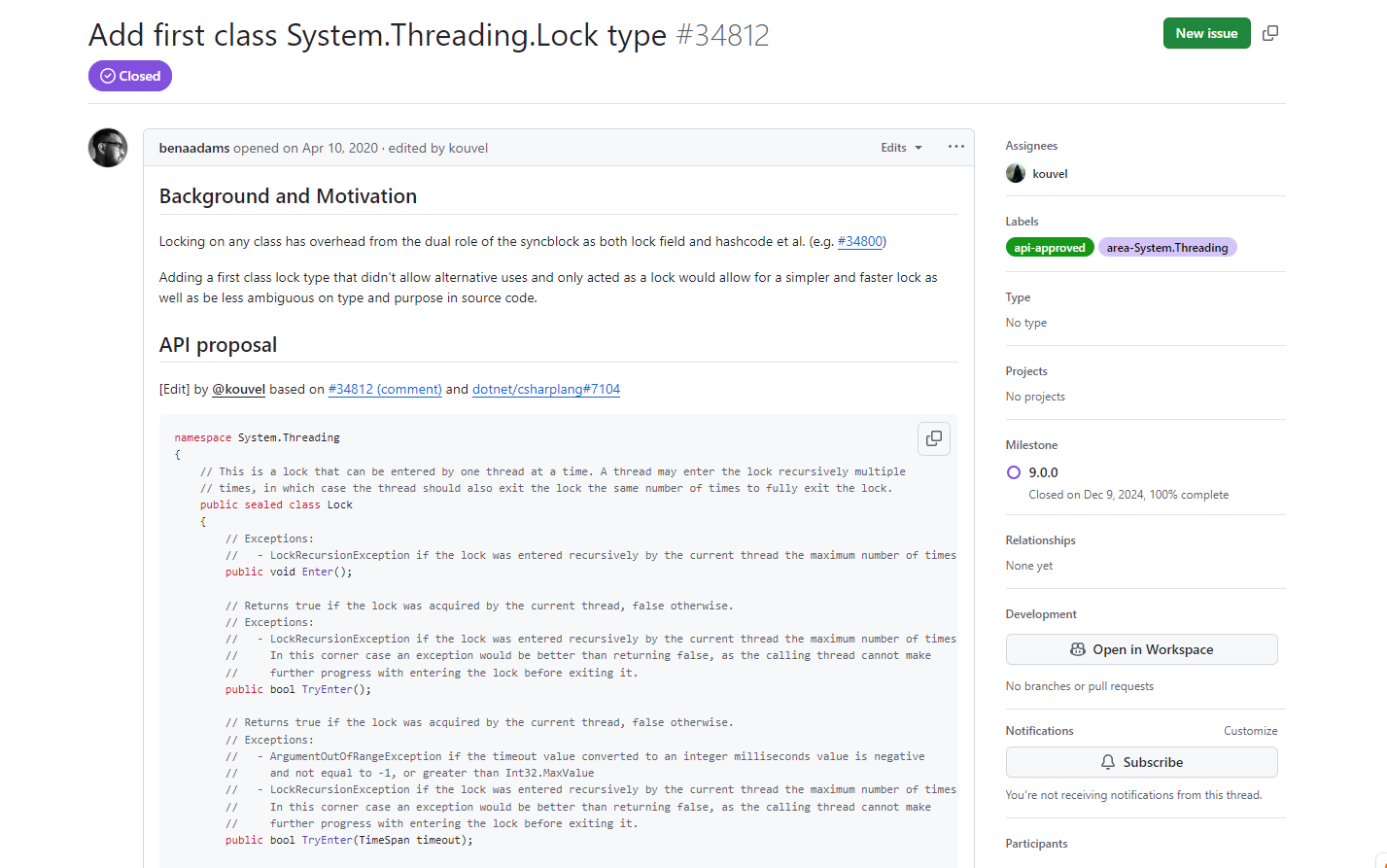Viewport: 1387px width, 868px height.
Task: Customize notification settings
Action: click(x=1250, y=731)
